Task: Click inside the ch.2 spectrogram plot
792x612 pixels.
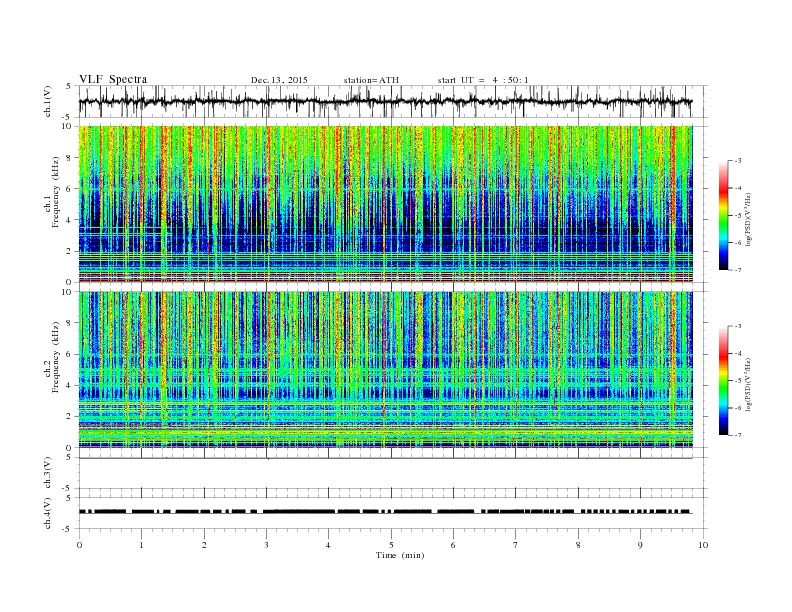Action: (x=386, y=370)
